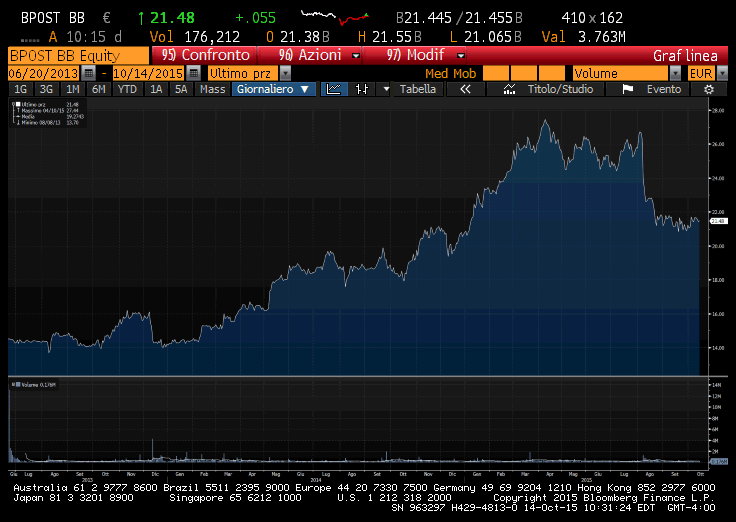Select the 5A time range tab

[181, 89]
